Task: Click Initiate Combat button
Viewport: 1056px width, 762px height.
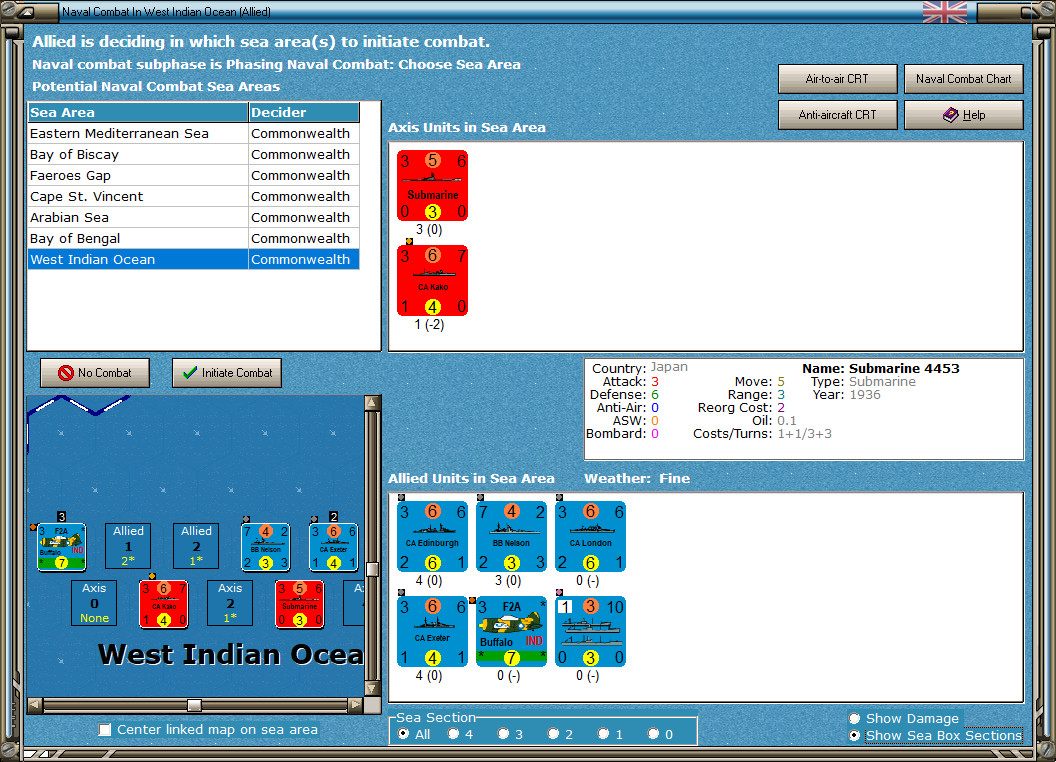Action: (x=227, y=373)
